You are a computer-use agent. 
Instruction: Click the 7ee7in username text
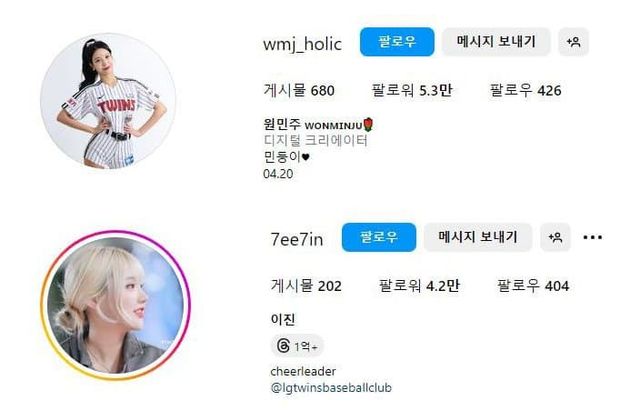(x=297, y=240)
